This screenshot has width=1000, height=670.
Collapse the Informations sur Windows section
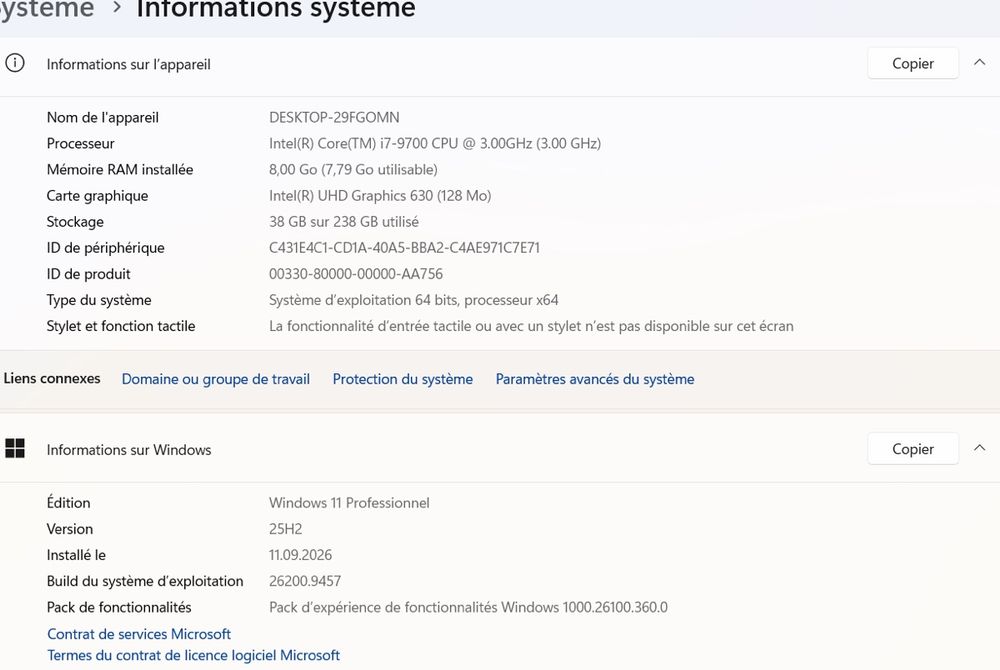(x=980, y=448)
